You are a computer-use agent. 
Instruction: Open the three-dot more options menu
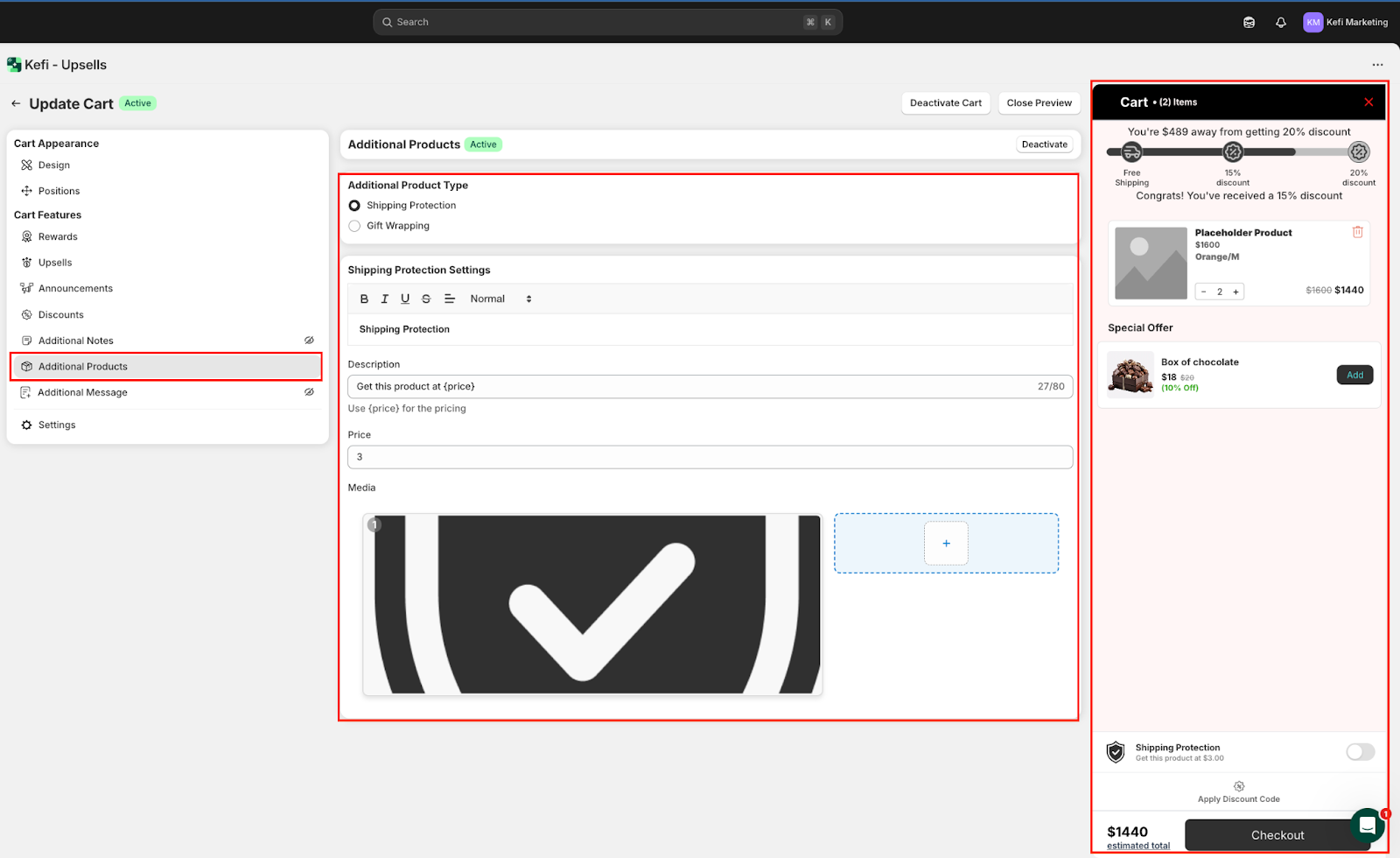[1377, 65]
